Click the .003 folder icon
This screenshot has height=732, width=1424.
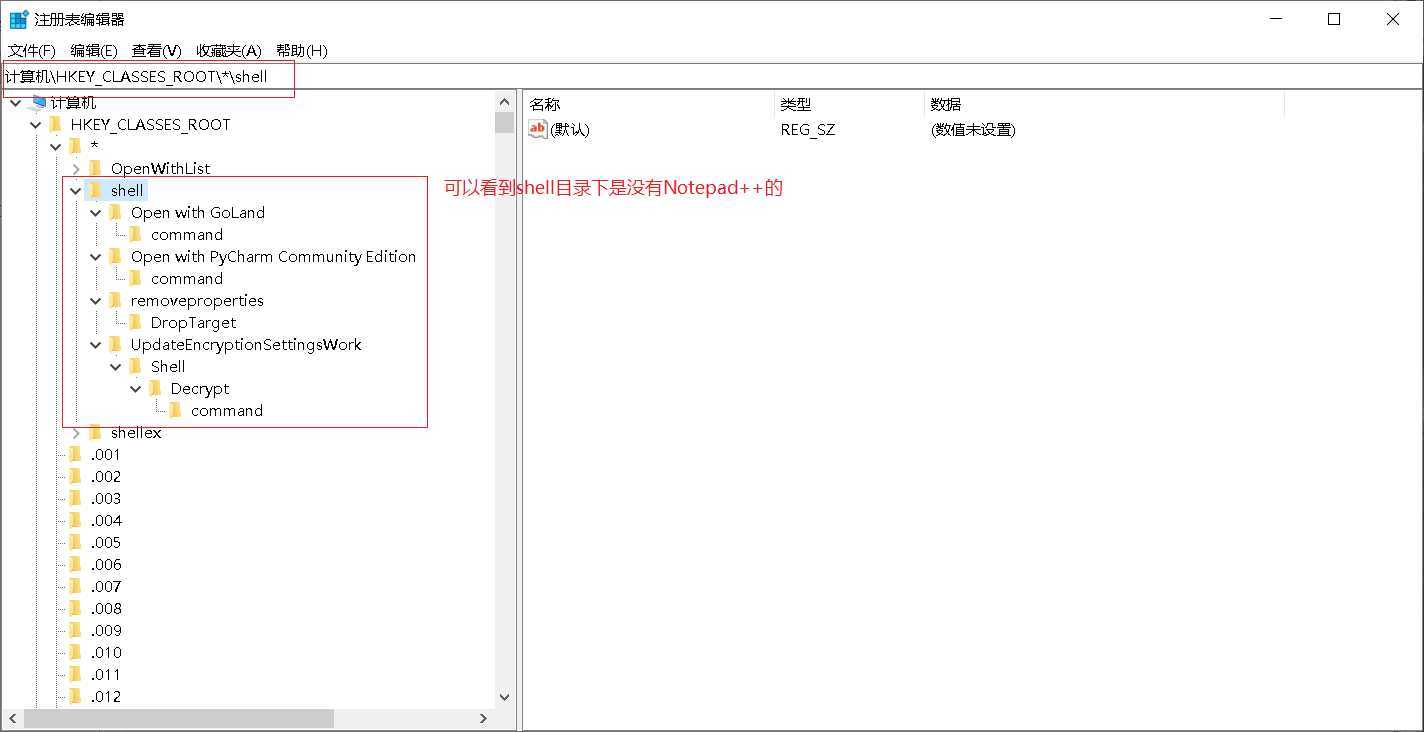click(76, 498)
